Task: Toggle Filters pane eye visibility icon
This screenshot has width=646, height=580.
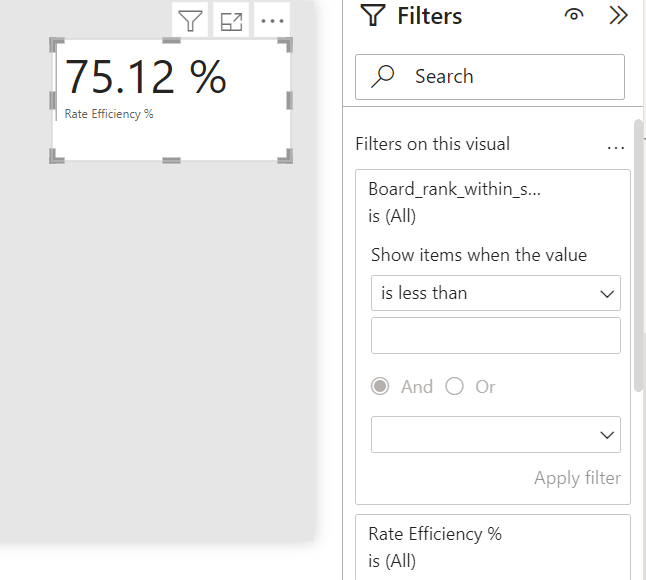Action: coord(574,15)
